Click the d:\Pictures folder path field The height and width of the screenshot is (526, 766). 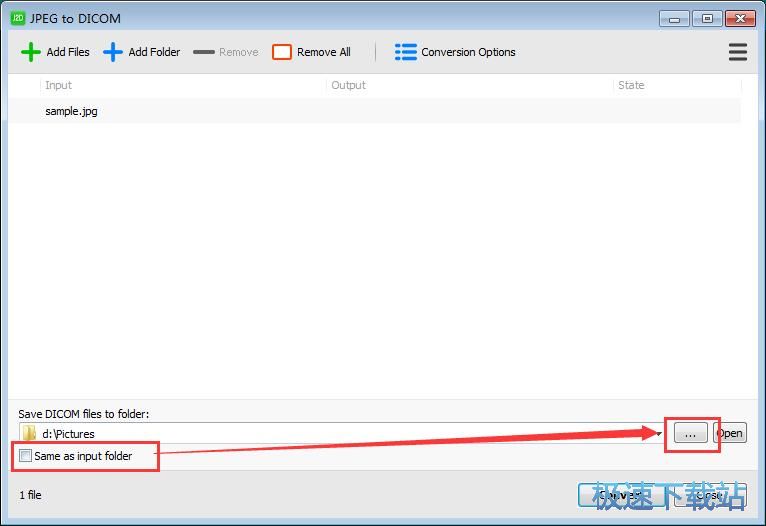pyautogui.click(x=341, y=433)
